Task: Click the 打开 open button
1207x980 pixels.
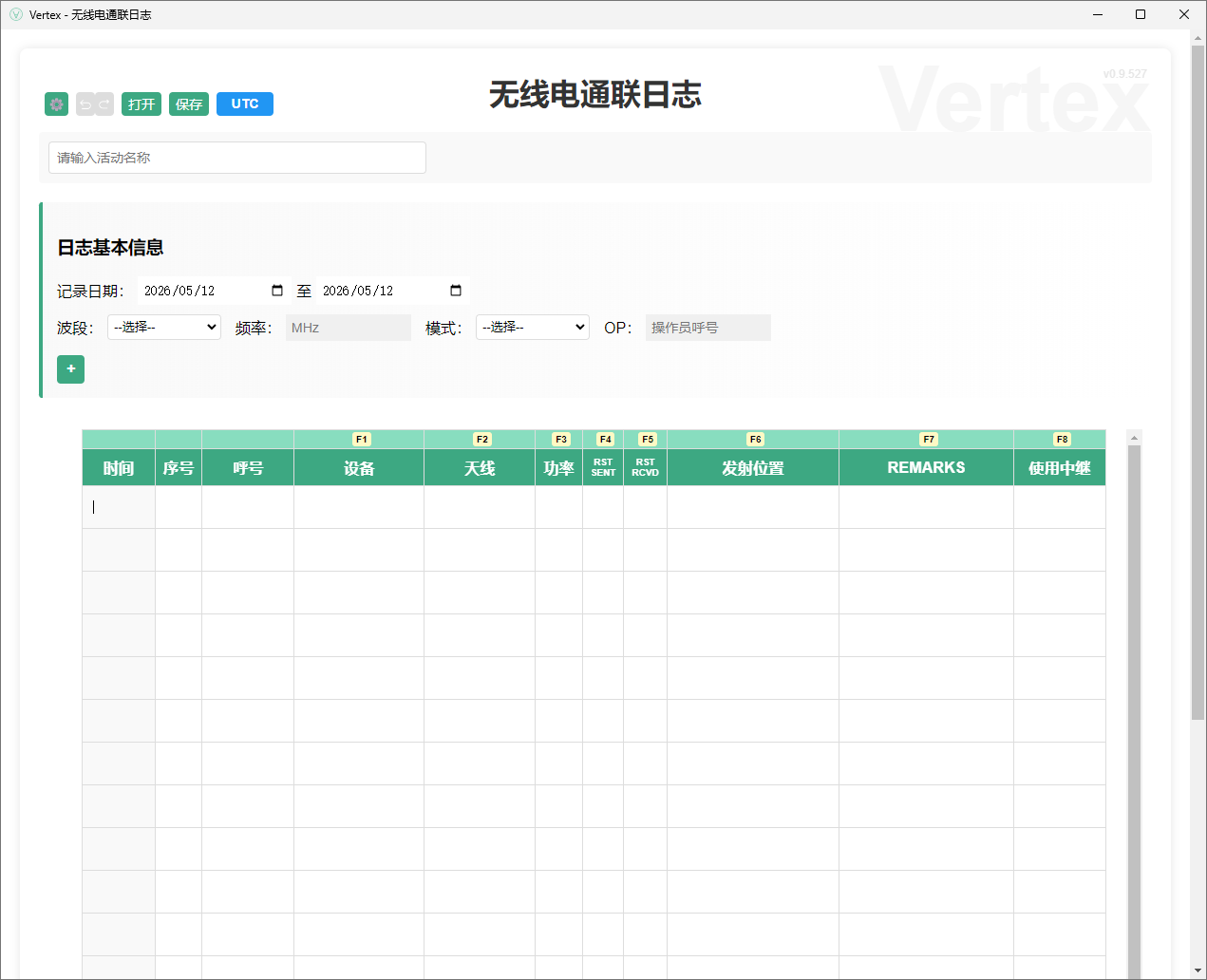Action: [x=141, y=104]
